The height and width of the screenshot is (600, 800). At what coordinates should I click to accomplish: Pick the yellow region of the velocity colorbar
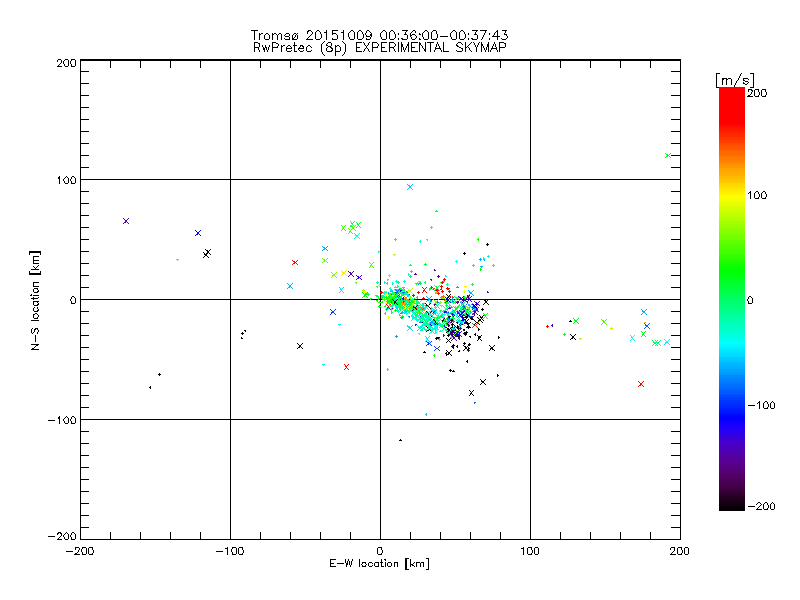[x=732, y=196]
